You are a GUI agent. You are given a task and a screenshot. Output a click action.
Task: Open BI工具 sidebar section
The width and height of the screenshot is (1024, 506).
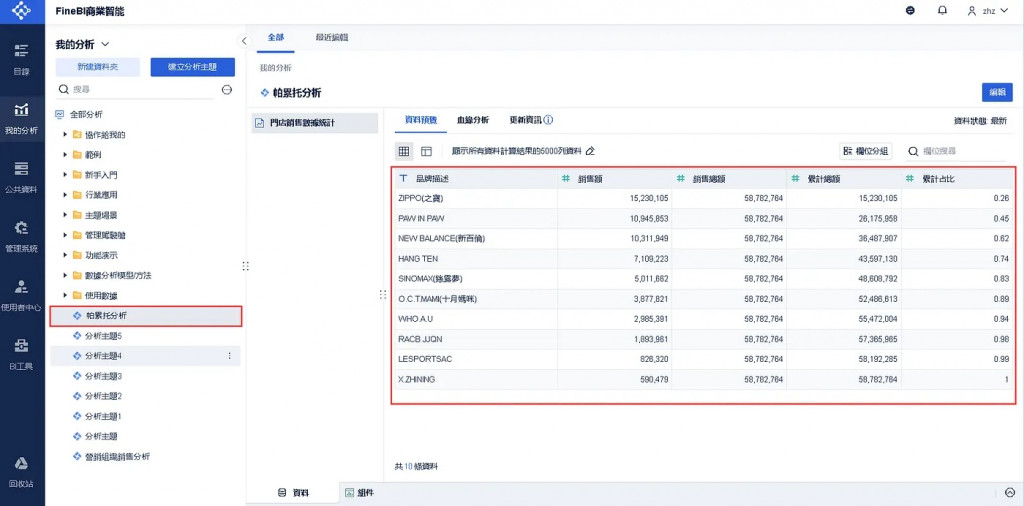(22, 354)
